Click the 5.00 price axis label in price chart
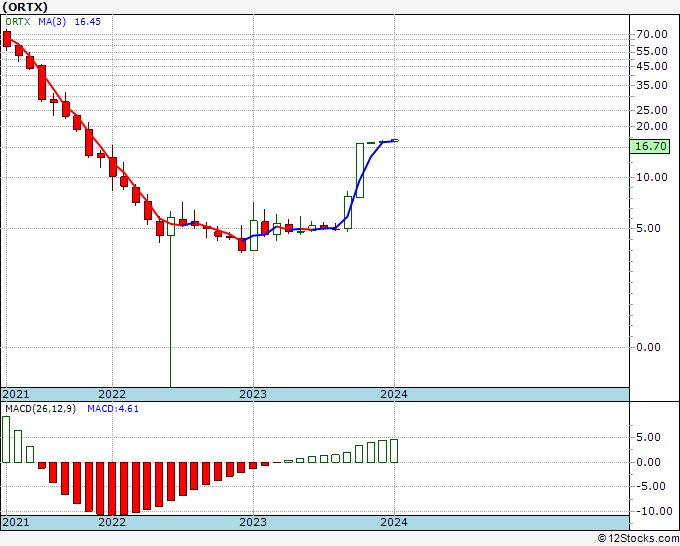Viewport: 680px width, 546px height. (648, 228)
